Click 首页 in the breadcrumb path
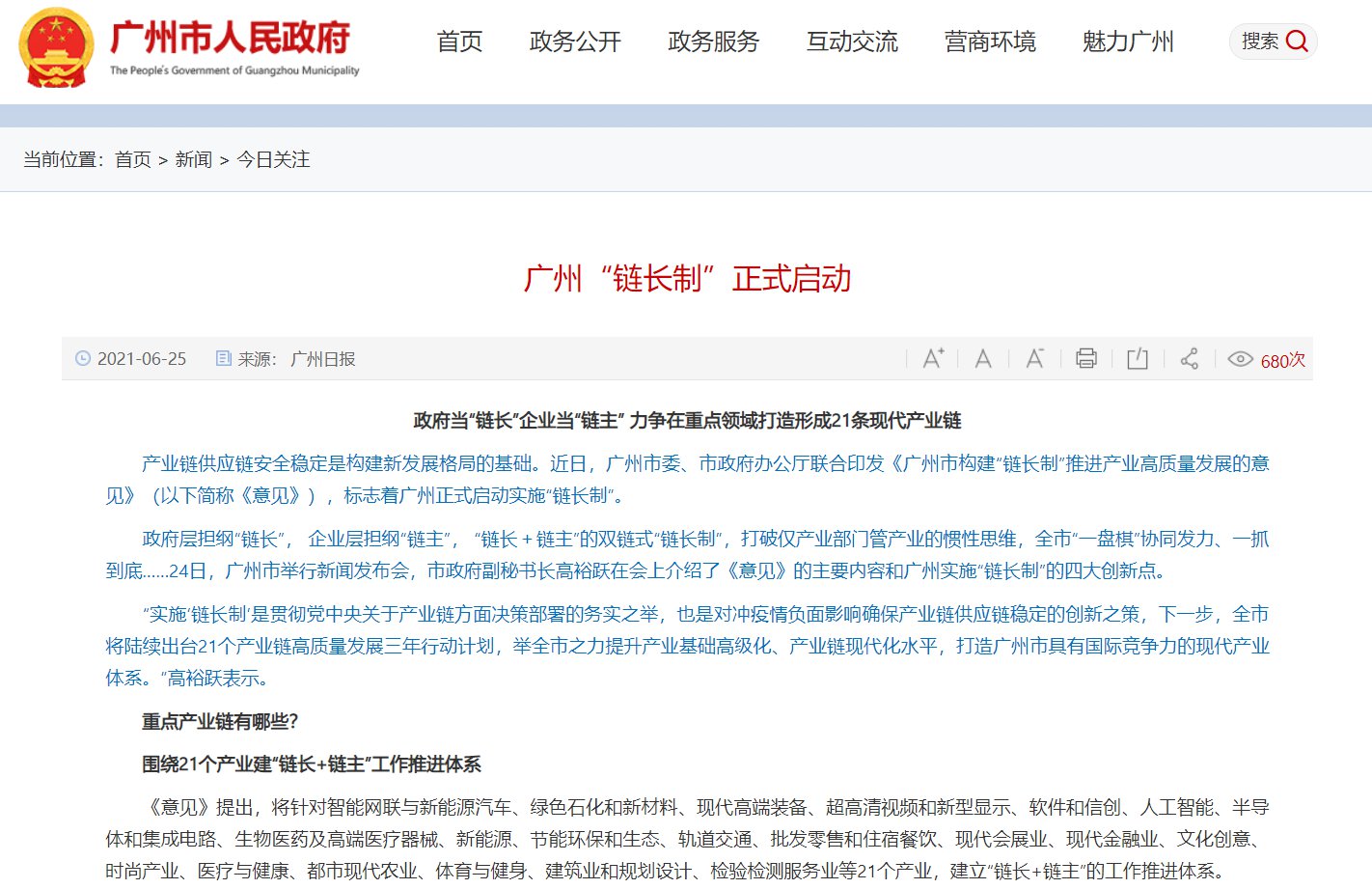The height and width of the screenshot is (889, 1372). (133, 159)
